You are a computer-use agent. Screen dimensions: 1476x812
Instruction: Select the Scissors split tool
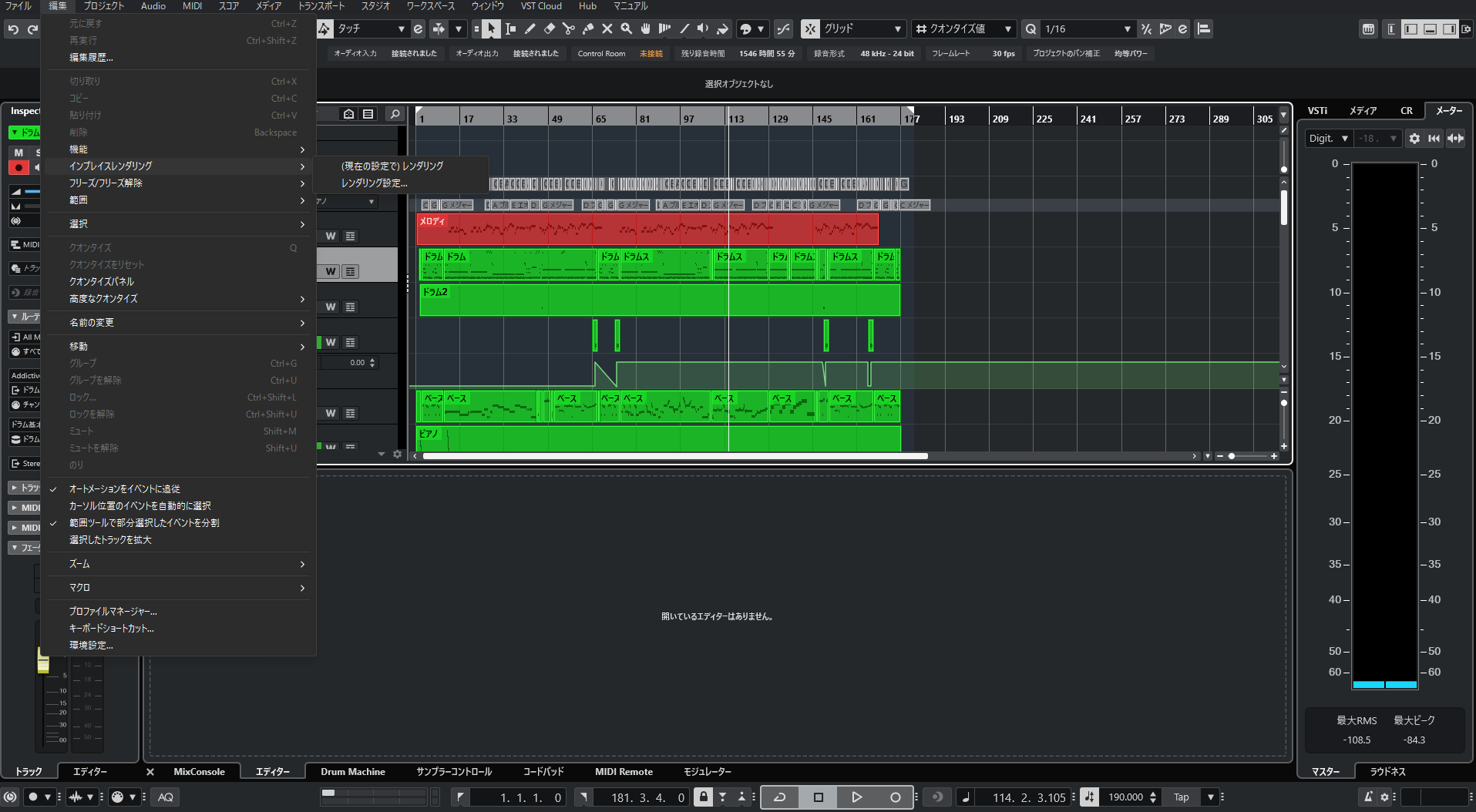pyautogui.click(x=569, y=29)
